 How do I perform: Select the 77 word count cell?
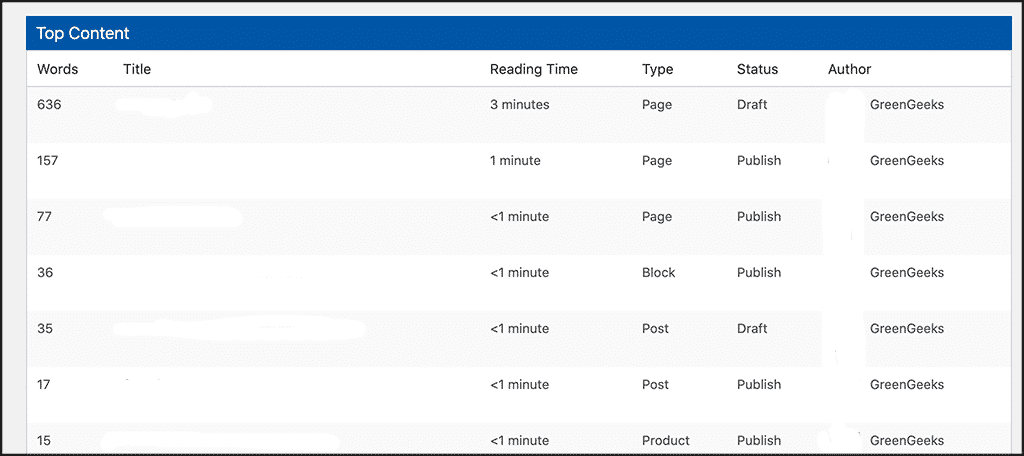point(45,217)
